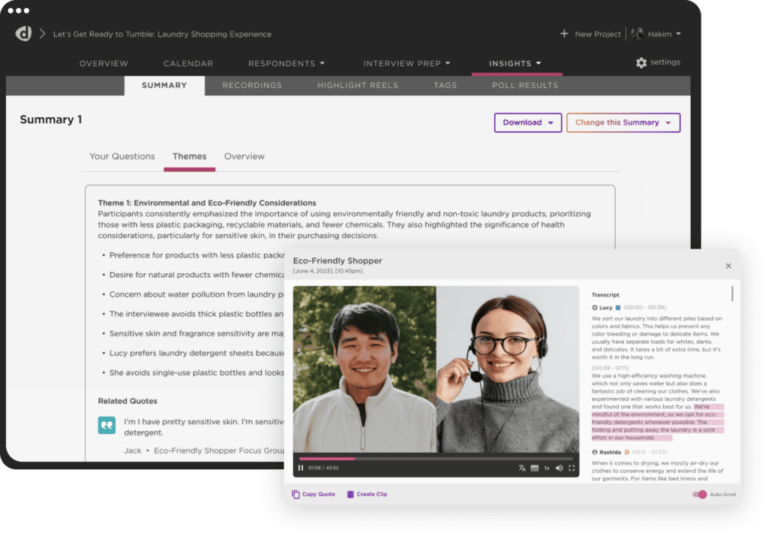Toggle the Auto-Scroll switch
This screenshot has height=536, width=768.
click(x=700, y=494)
